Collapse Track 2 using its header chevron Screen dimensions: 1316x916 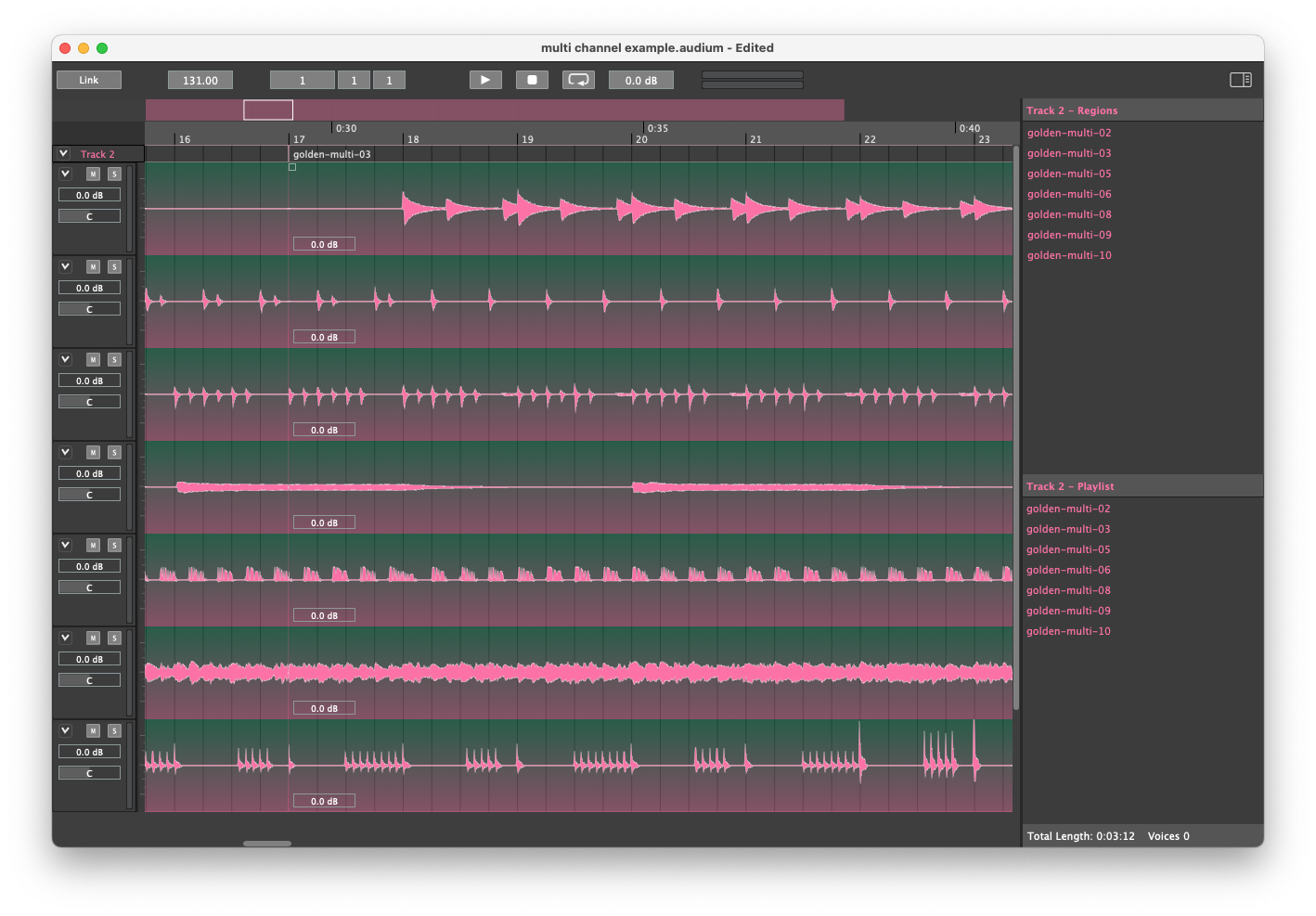[63, 154]
